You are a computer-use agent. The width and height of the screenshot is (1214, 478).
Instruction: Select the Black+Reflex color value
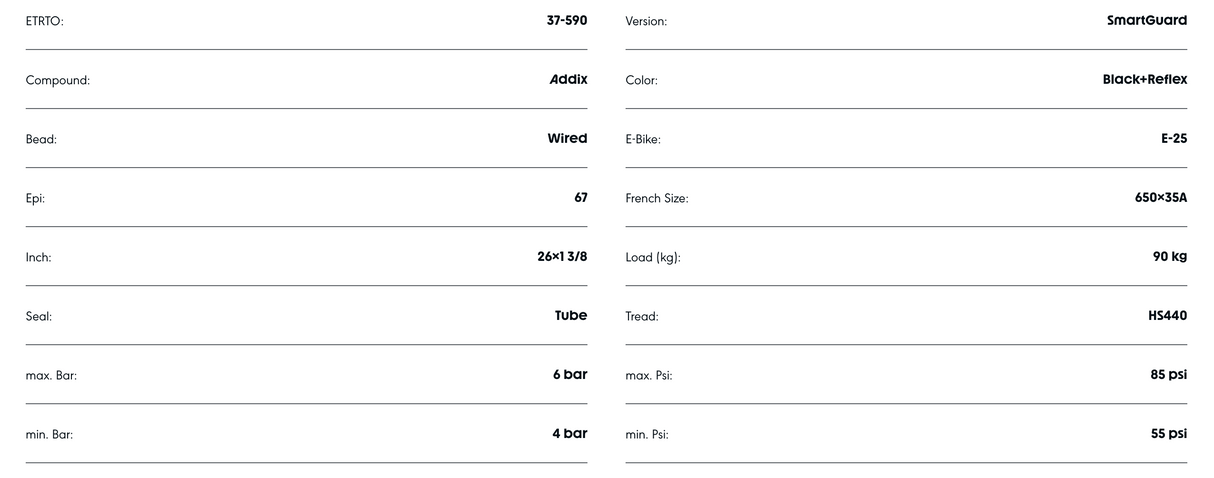coord(1145,79)
